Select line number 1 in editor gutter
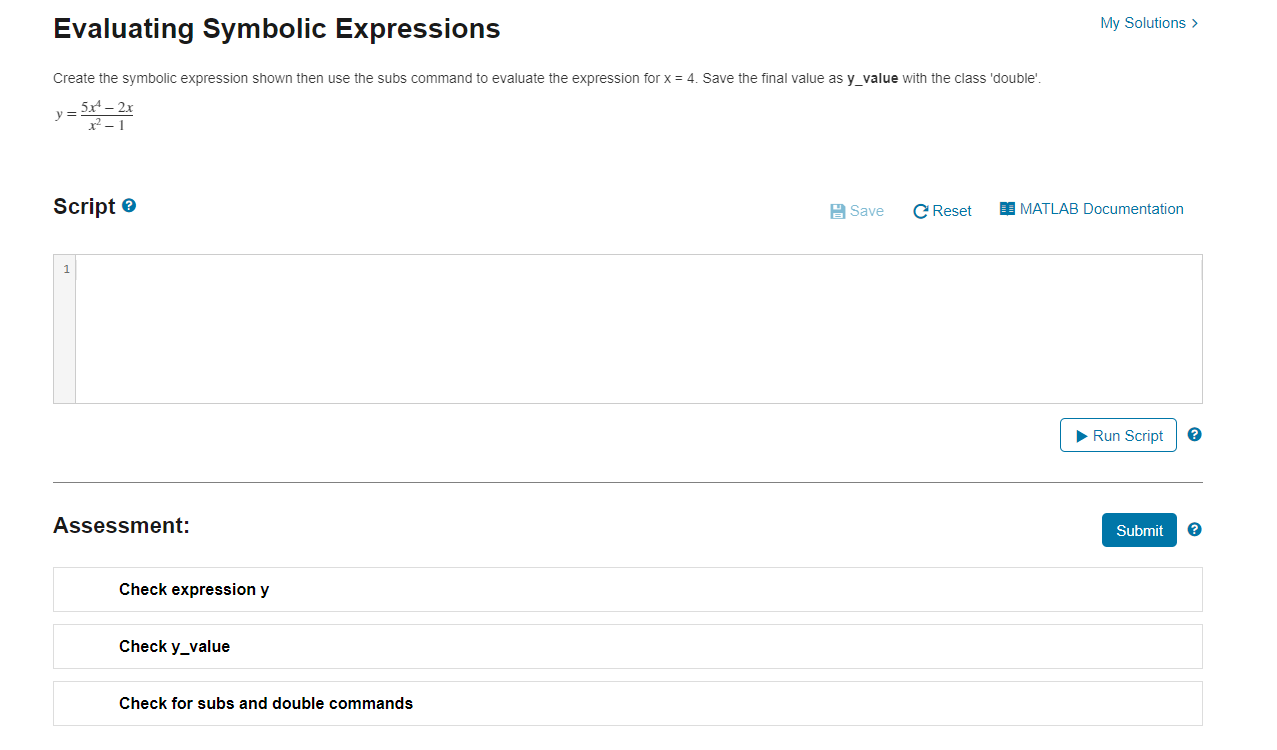1277x750 pixels. click(66, 269)
